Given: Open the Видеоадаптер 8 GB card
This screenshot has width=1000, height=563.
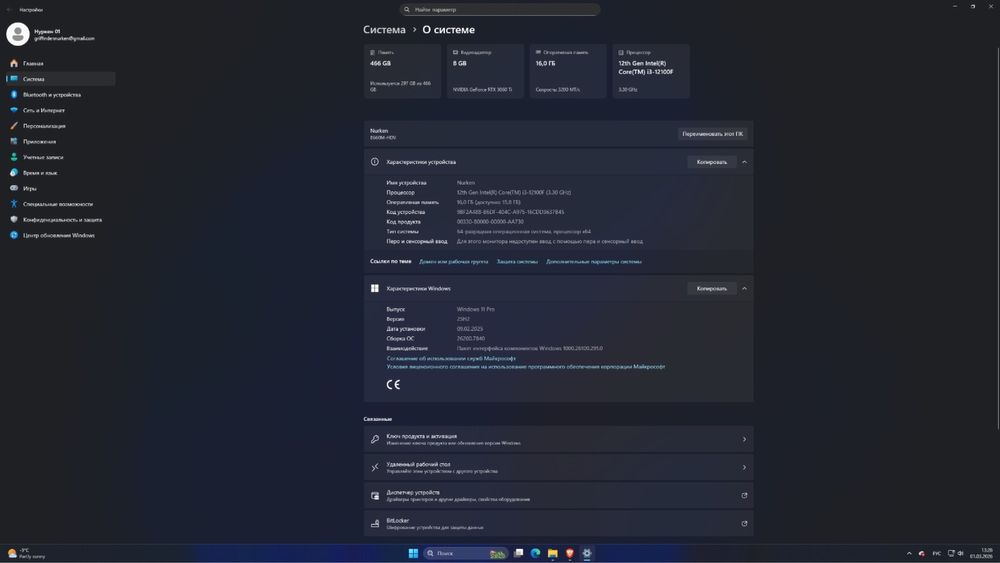Looking at the screenshot, I should [x=485, y=71].
